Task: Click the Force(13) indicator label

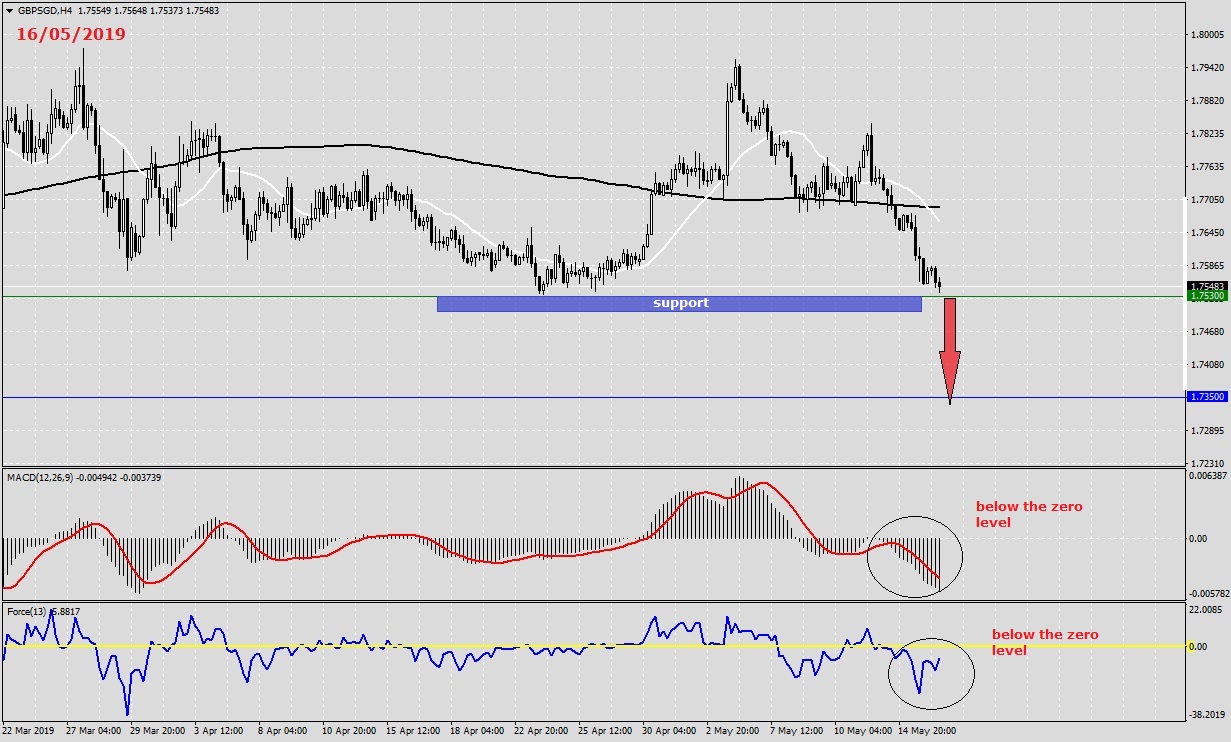Action: [x=26, y=611]
